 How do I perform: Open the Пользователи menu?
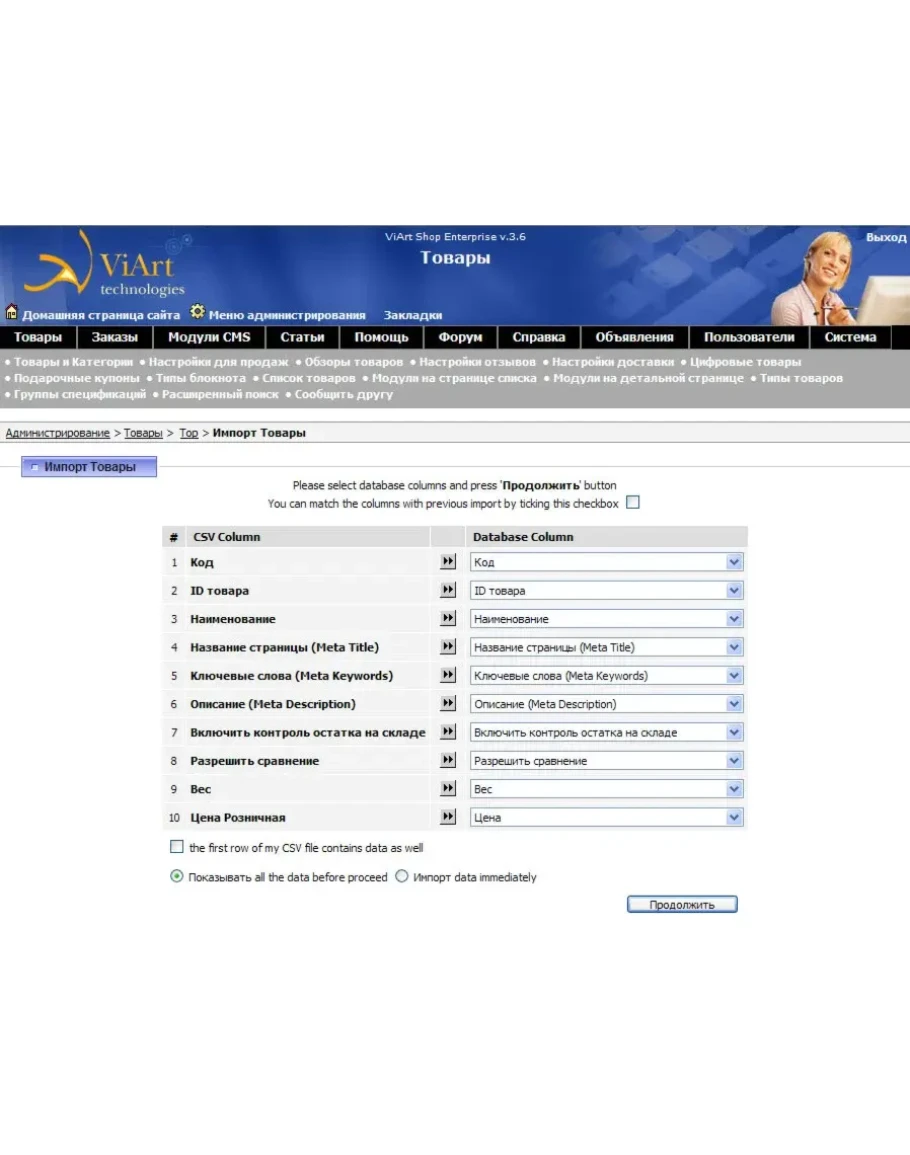[x=748, y=338]
